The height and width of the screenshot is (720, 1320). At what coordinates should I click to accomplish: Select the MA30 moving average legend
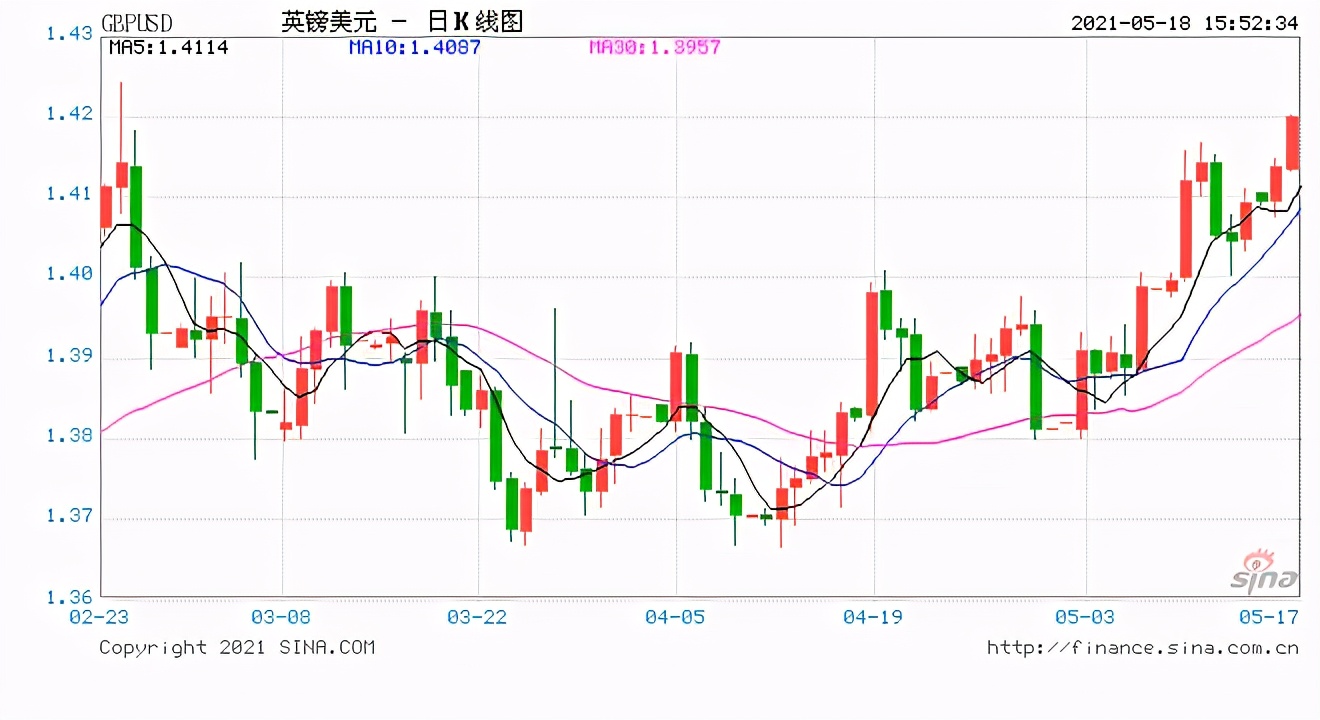click(654, 47)
